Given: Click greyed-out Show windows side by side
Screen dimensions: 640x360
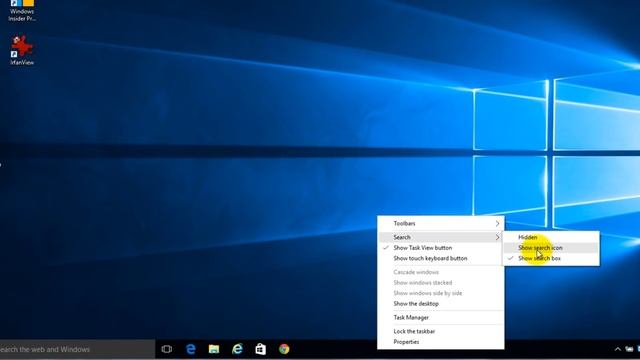Looking at the screenshot, I should [x=441, y=293].
